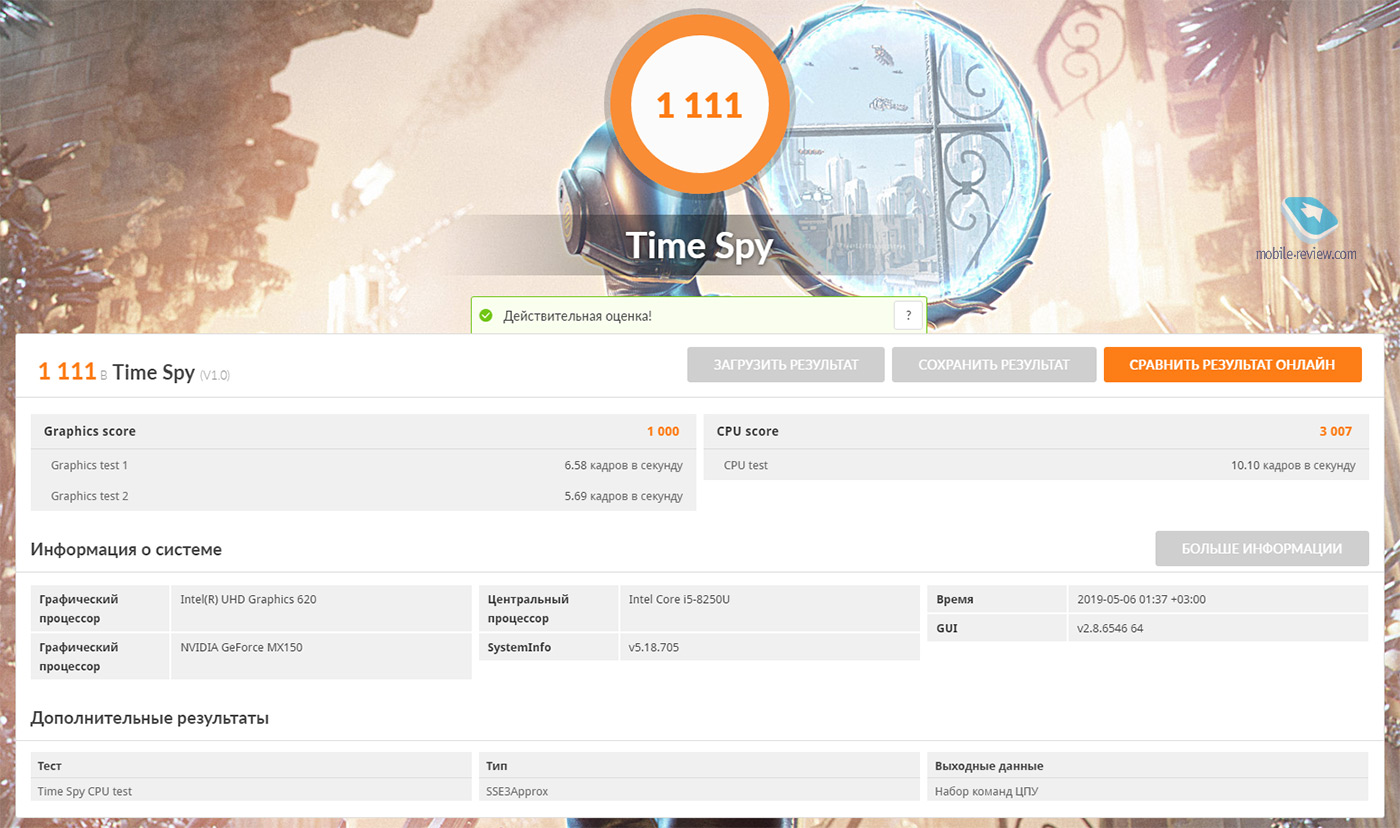Select the Graphics test 1 row label
Screen dimensions: 1400x828
(x=90, y=465)
